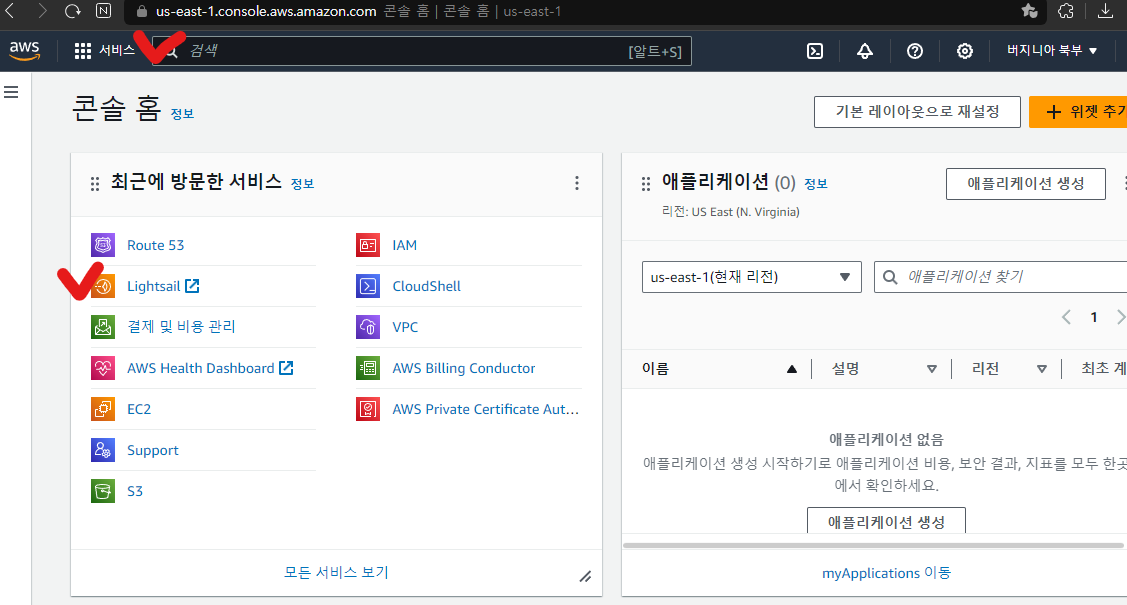Open the browser downloads icon
The height and width of the screenshot is (605, 1127).
[x=1105, y=11]
